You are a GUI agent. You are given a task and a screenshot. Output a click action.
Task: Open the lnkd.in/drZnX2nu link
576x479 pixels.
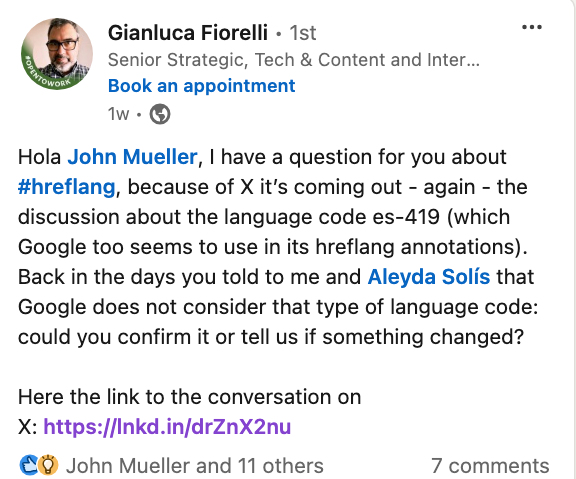point(167,427)
